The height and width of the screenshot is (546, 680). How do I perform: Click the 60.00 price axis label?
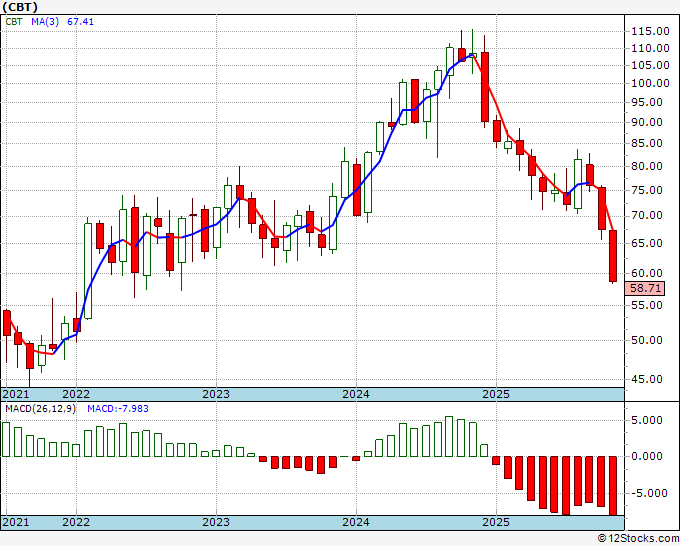647,273
